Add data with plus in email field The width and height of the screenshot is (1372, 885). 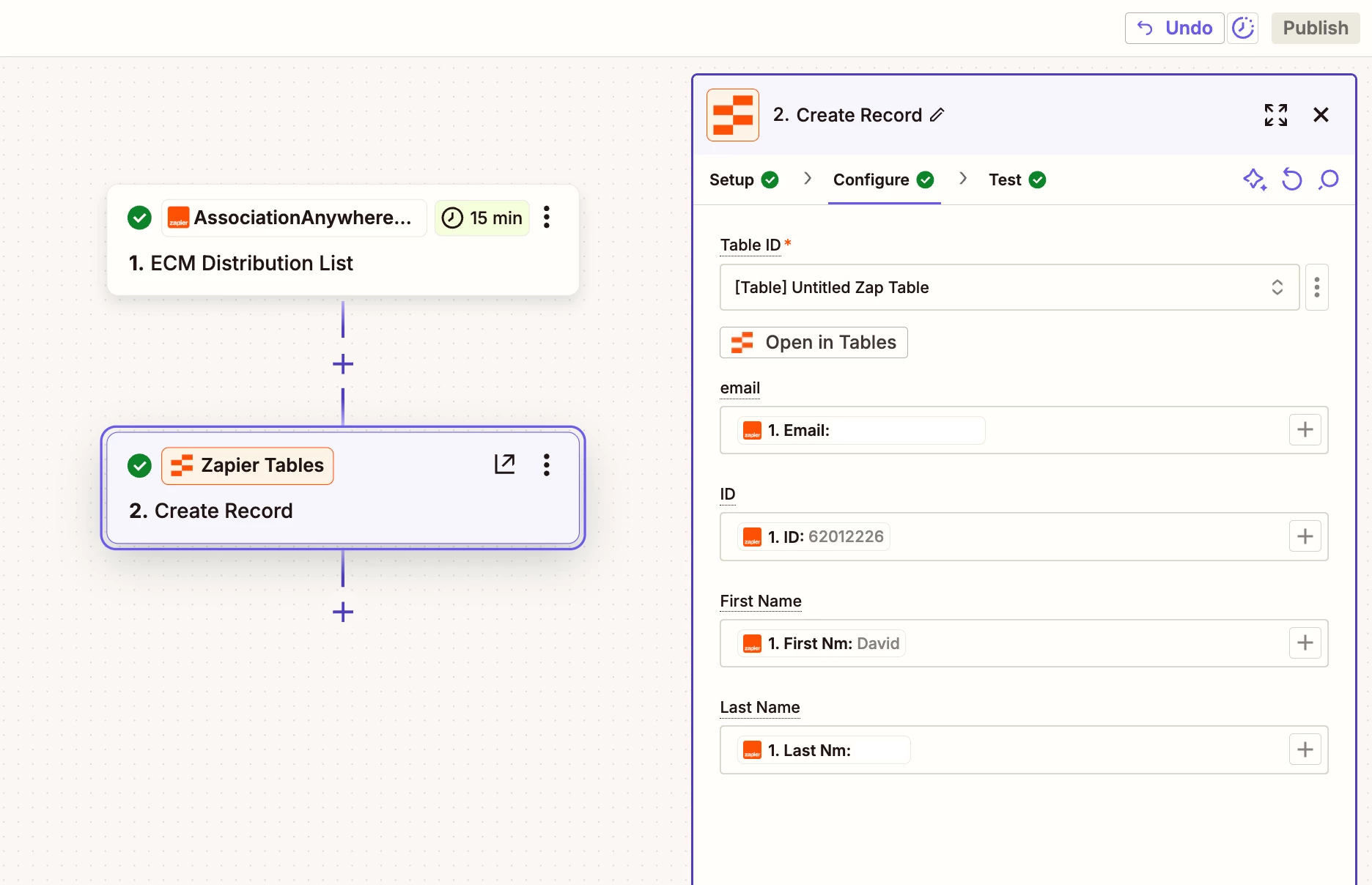click(1305, 430)
